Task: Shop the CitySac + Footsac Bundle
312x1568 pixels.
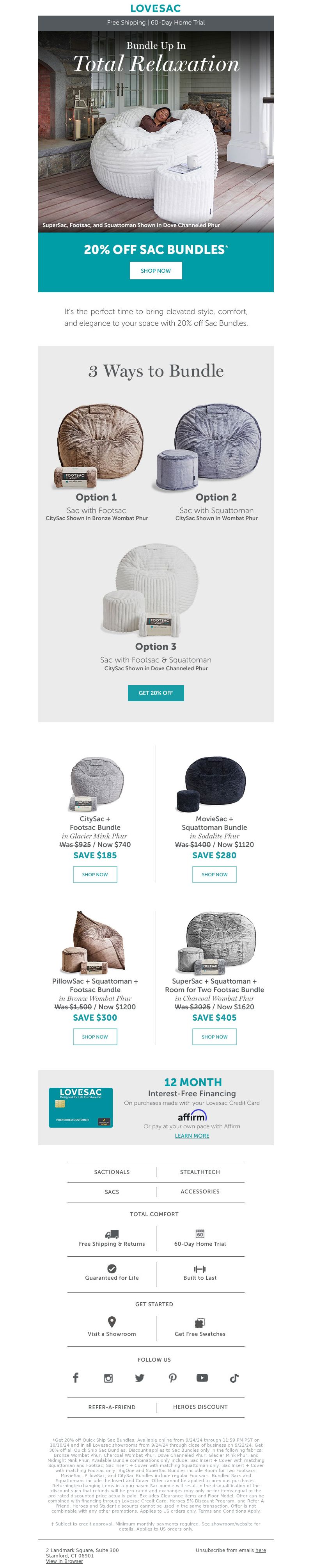Action: pos(95,874)
